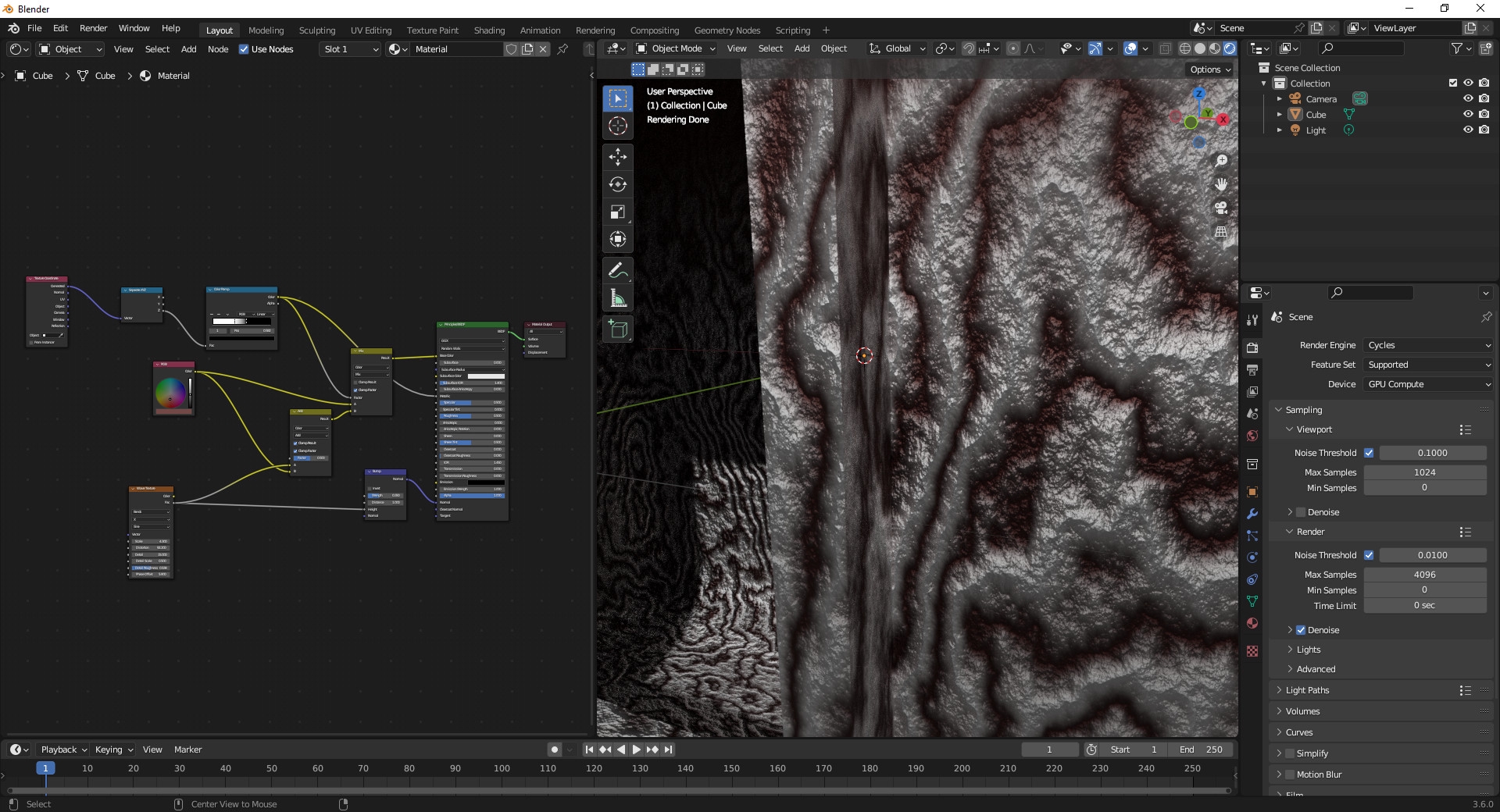Click the End frame field

tap(1201, 750)
